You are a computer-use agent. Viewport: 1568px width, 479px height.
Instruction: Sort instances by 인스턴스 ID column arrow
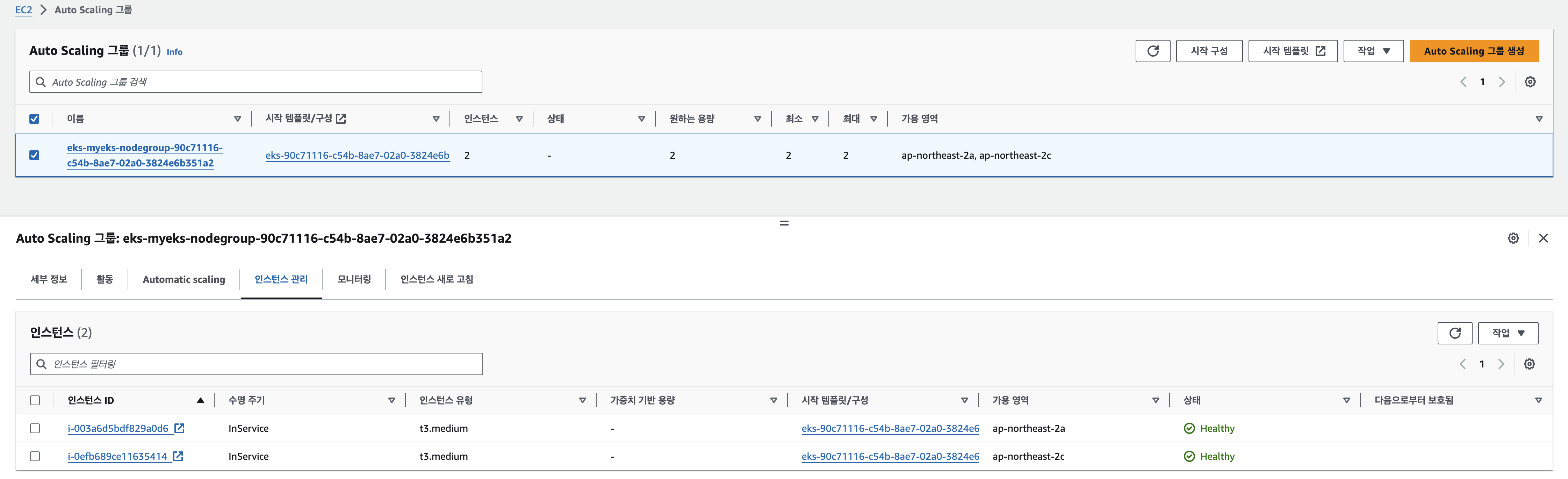pyautogui.click(x=200, y=400)
